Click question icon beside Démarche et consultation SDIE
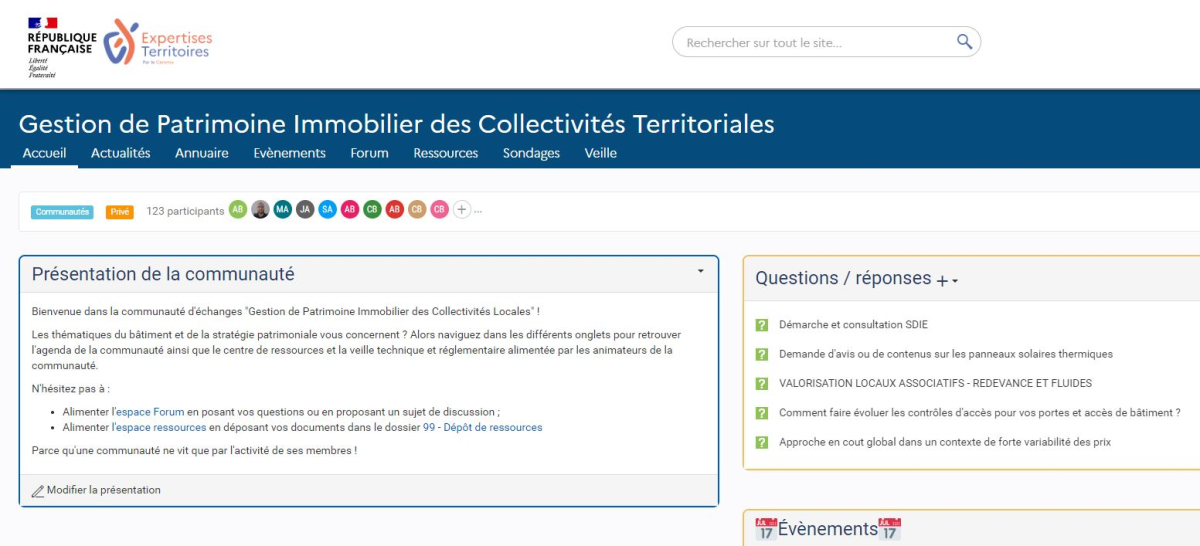 point(762,325)
